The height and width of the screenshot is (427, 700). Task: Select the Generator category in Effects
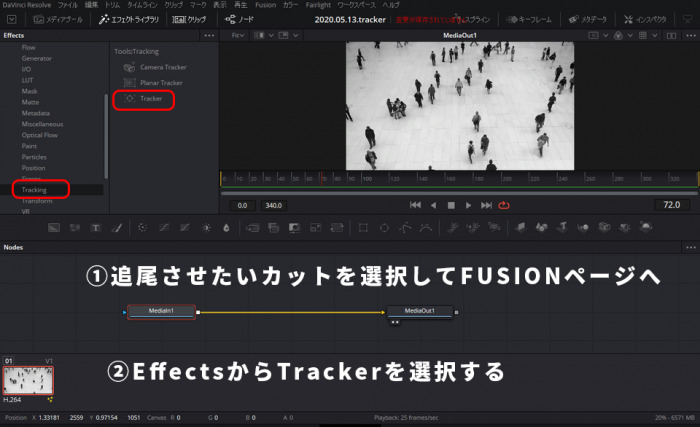(37, 58)
